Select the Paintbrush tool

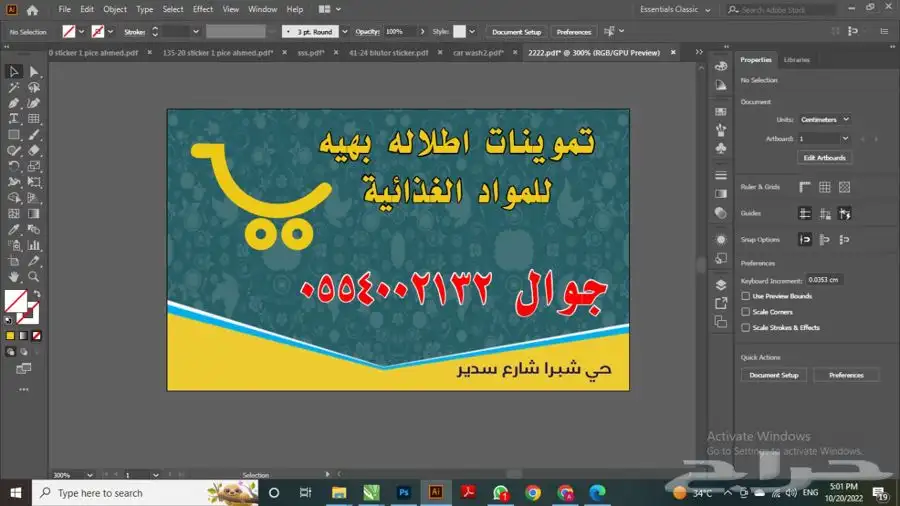34,135
